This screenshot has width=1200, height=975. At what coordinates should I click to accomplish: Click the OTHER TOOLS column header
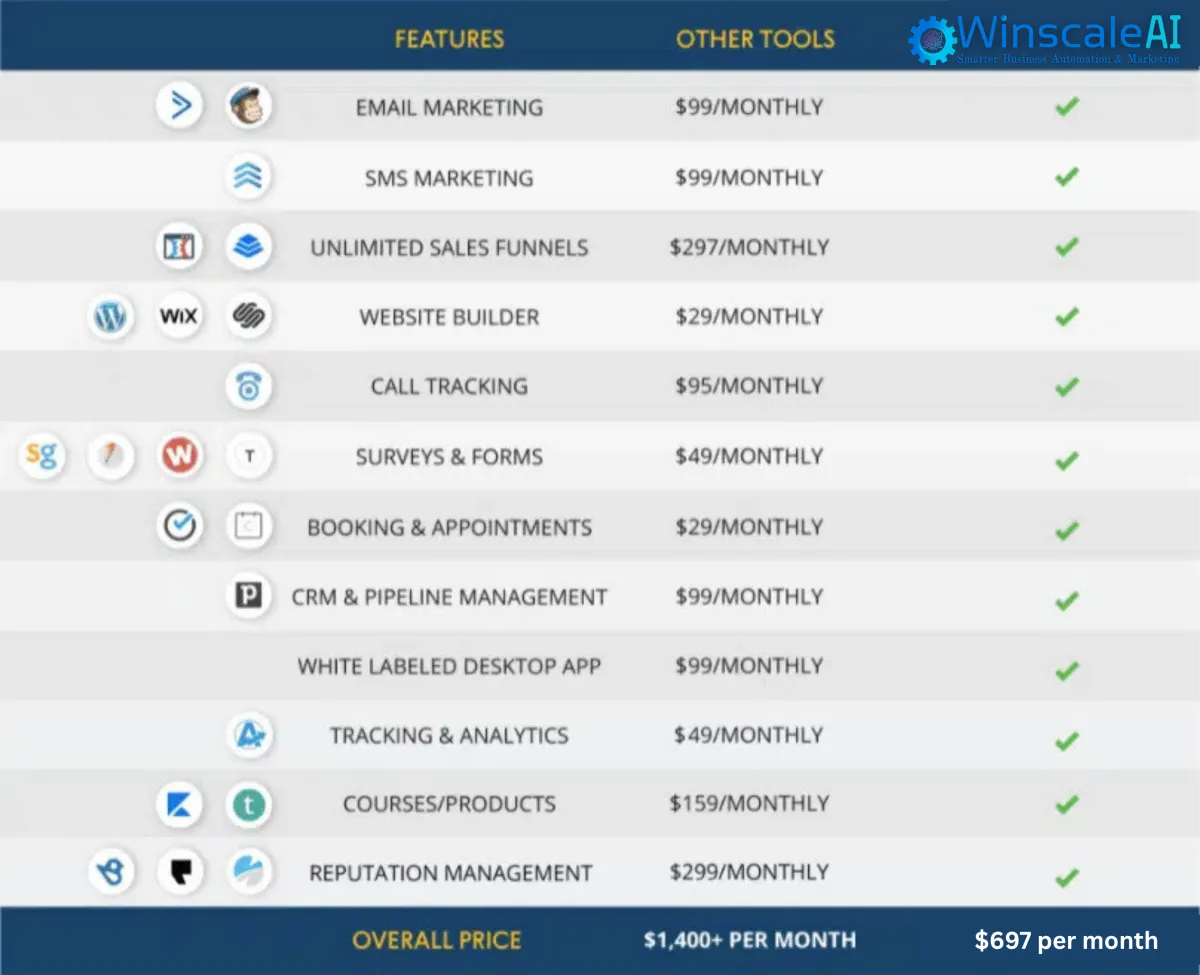point(755,40)
